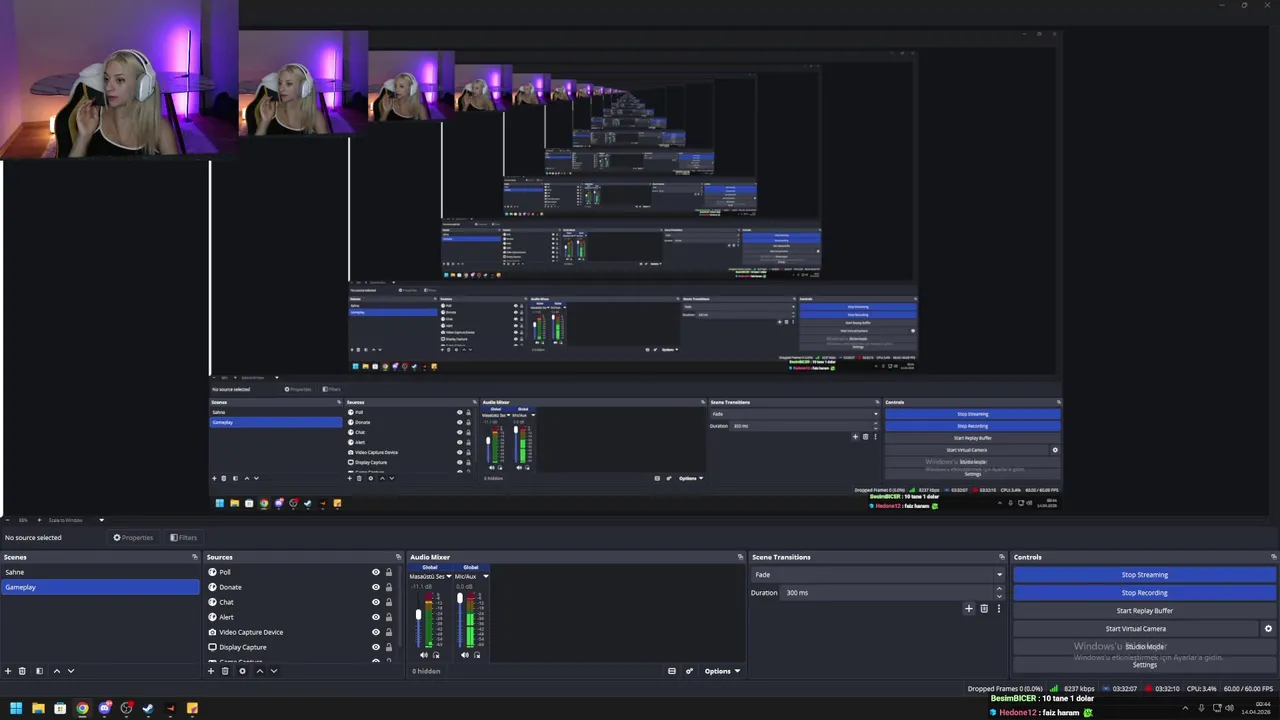Hide the Video Capture Device source
Viewport: 1280px width, 720px height.
(376, 632)
